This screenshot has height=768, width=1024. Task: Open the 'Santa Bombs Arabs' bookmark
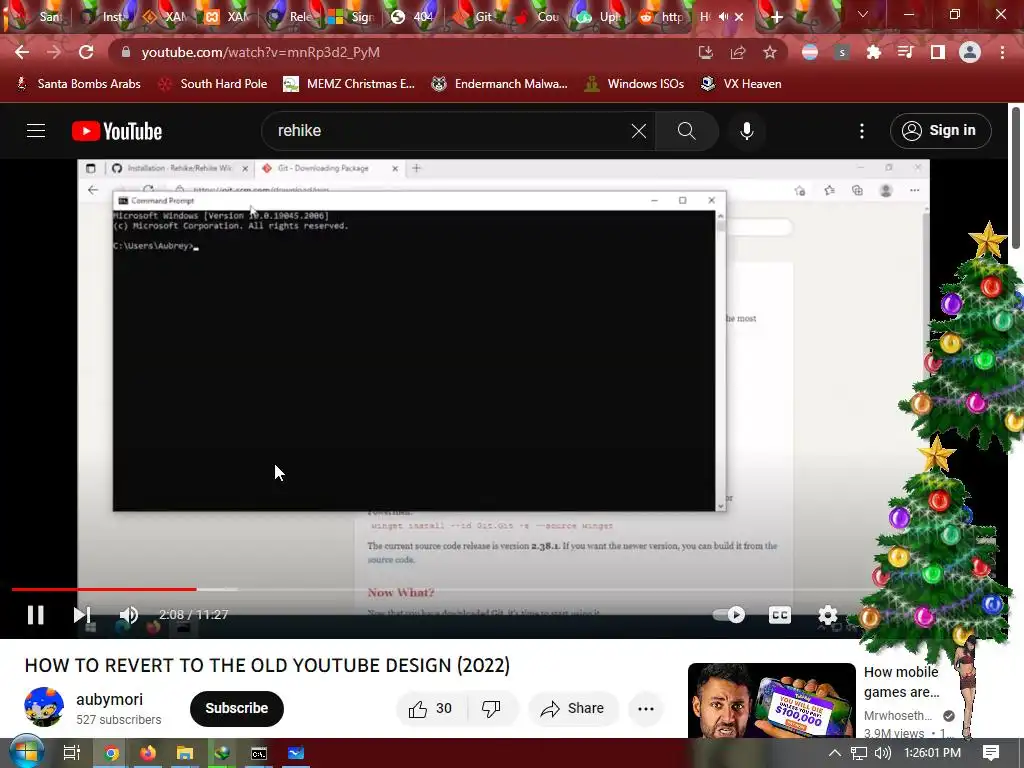78,84
